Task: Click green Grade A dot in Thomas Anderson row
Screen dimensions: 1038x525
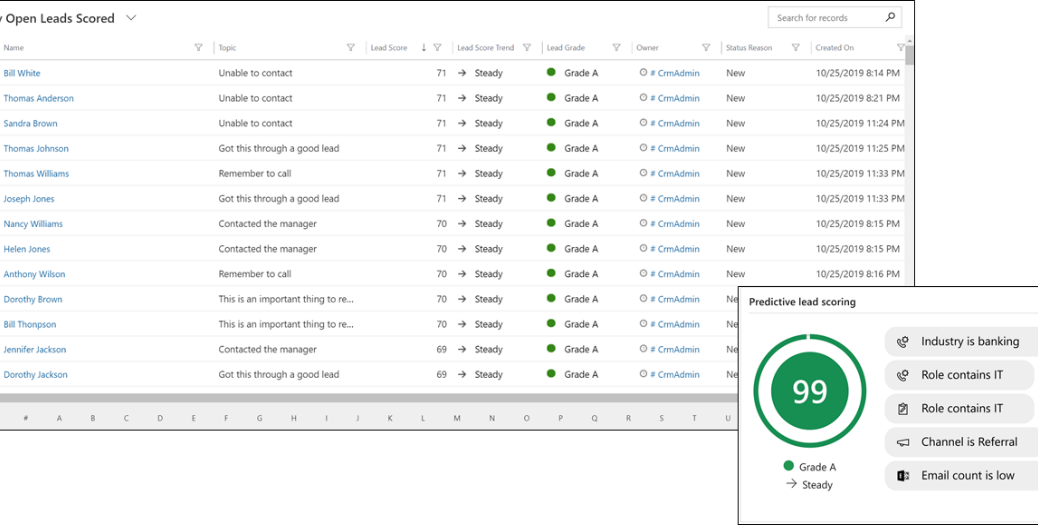Action: 551,97
